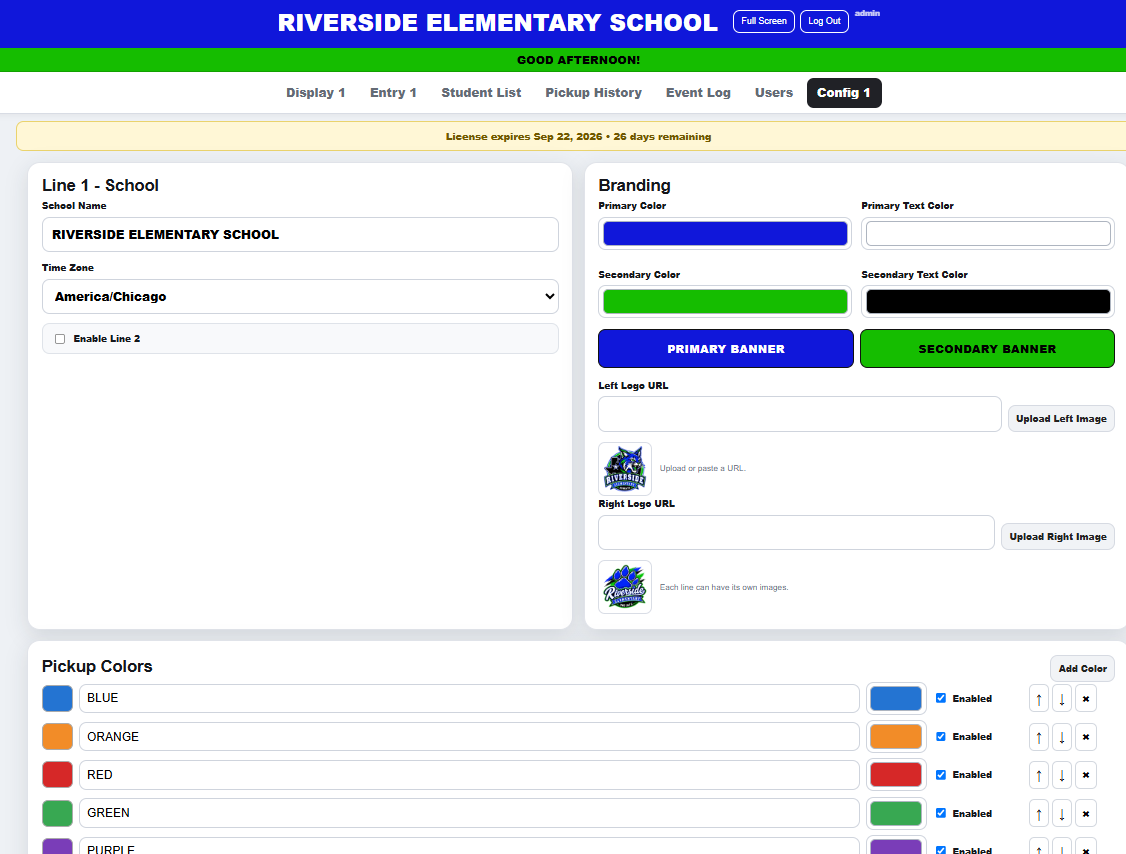Delete the GREEN pickup color

[1086, 813]
